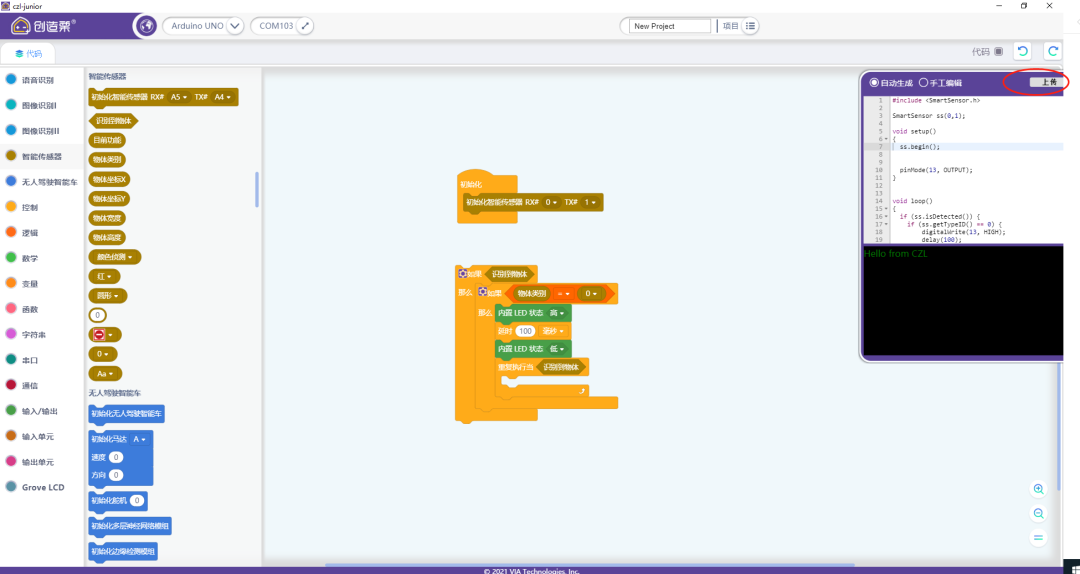The width and height of the screenshot is (1080, 574).
Task: Click gear icon on outer 如果 block
Action: click(463, 273)
